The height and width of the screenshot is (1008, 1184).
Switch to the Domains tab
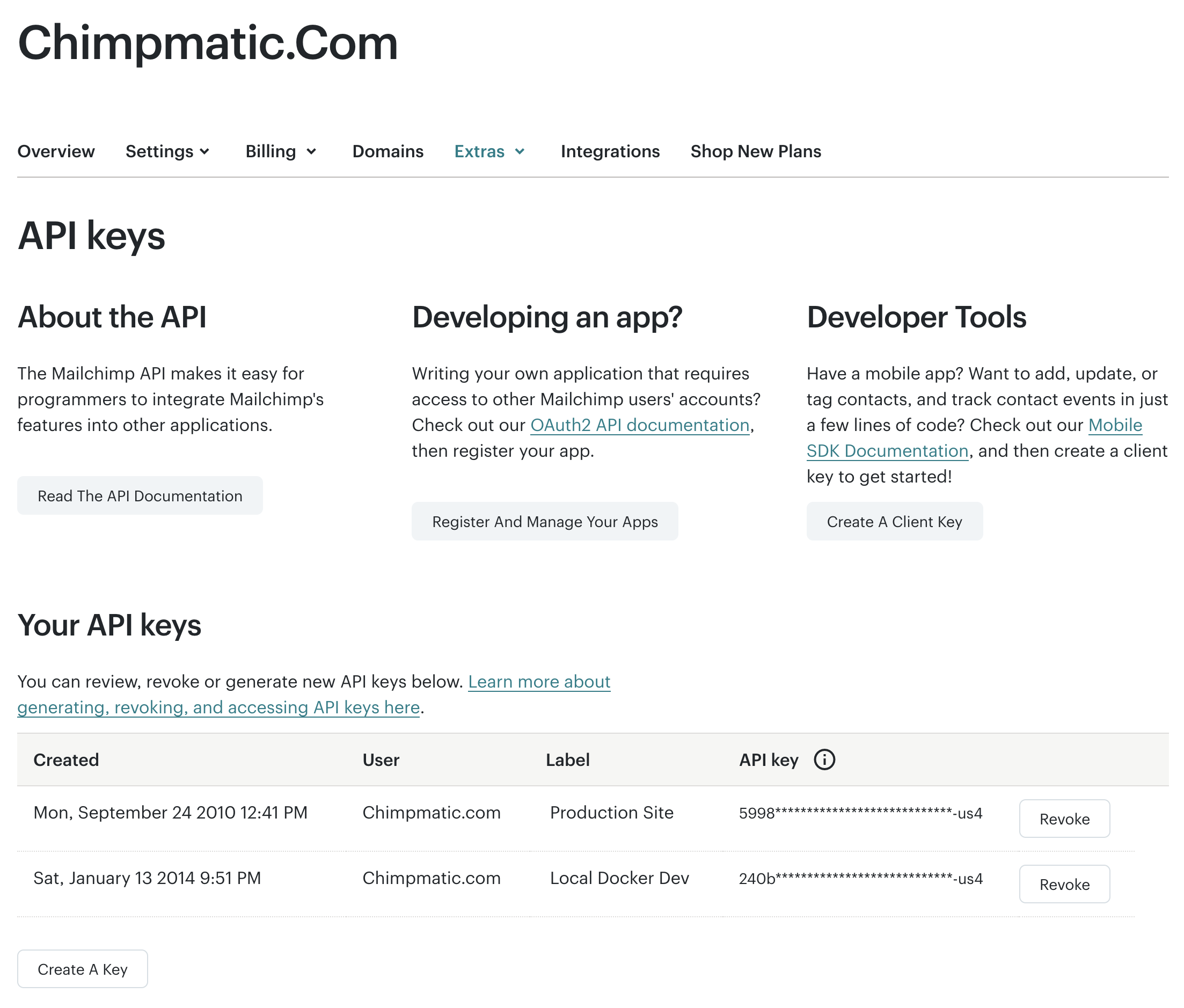[388, 151]
